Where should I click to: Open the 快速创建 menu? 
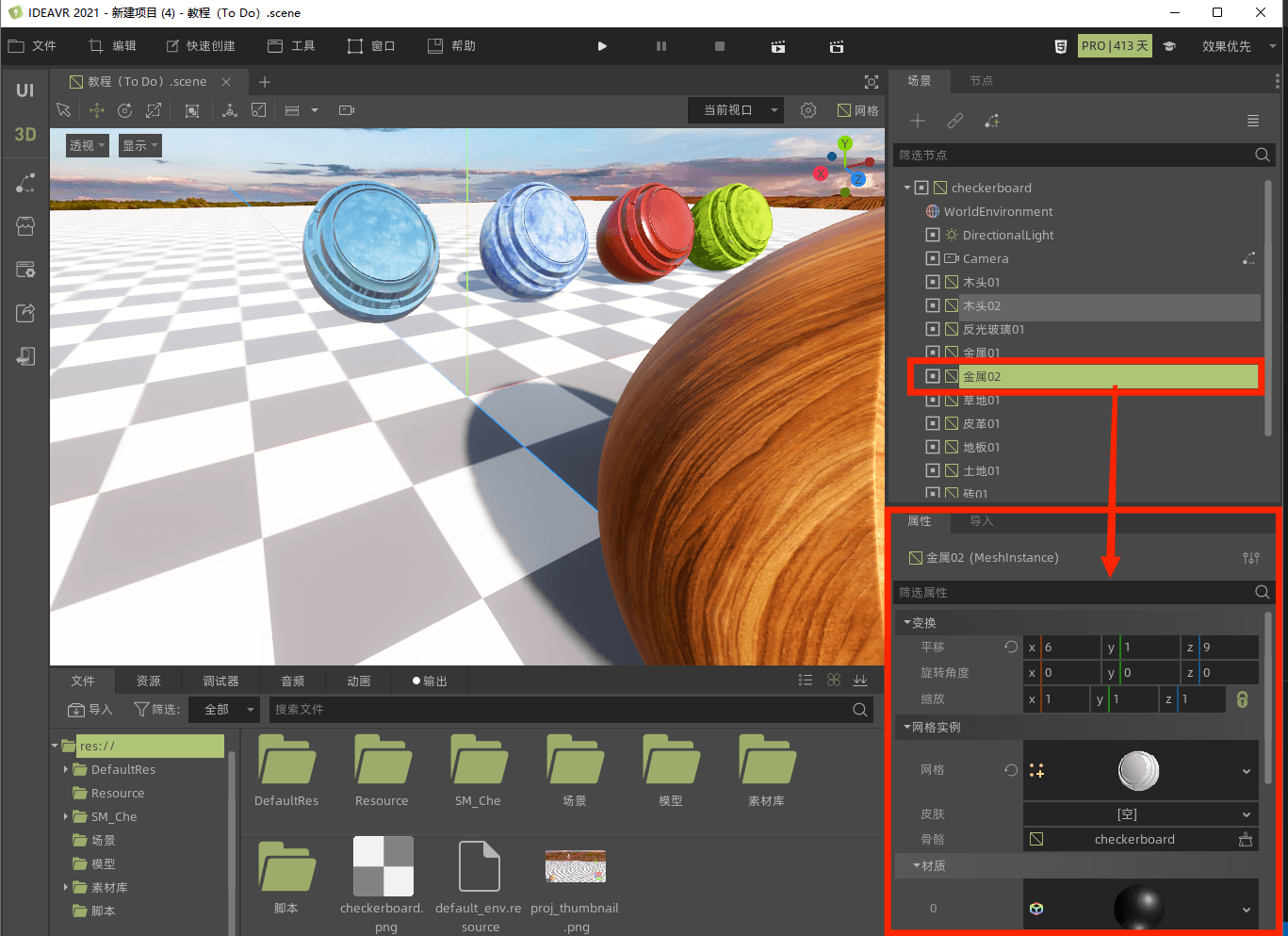[x=201, y=46]
